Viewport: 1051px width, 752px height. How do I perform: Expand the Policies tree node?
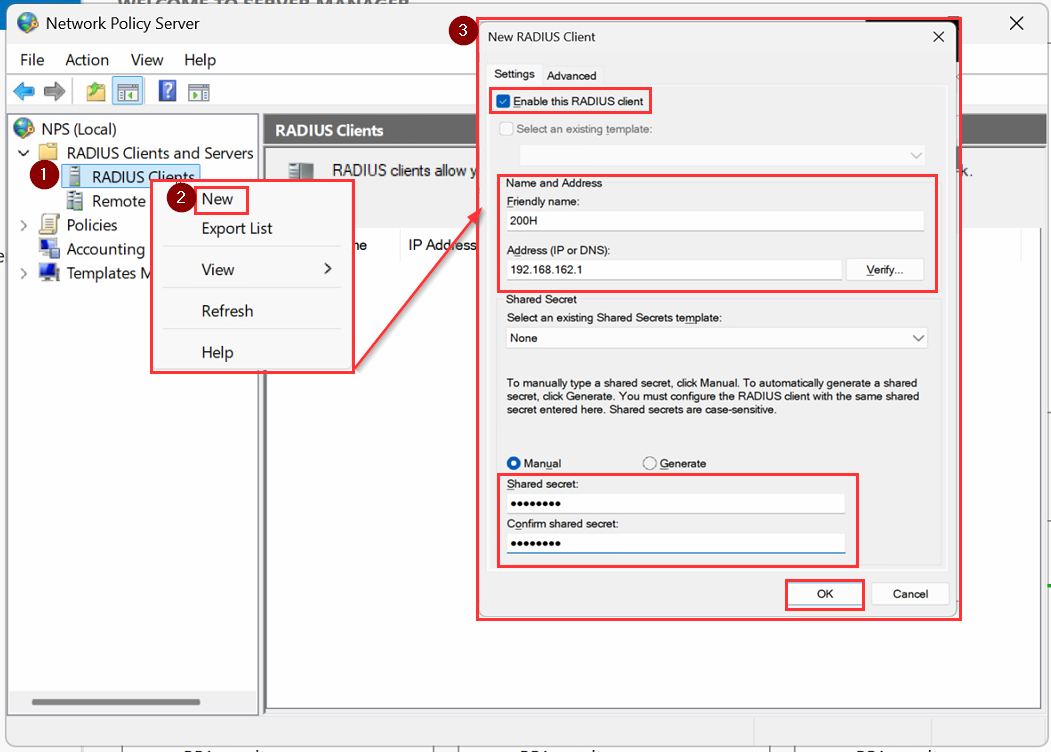click(x=23, y=225)
